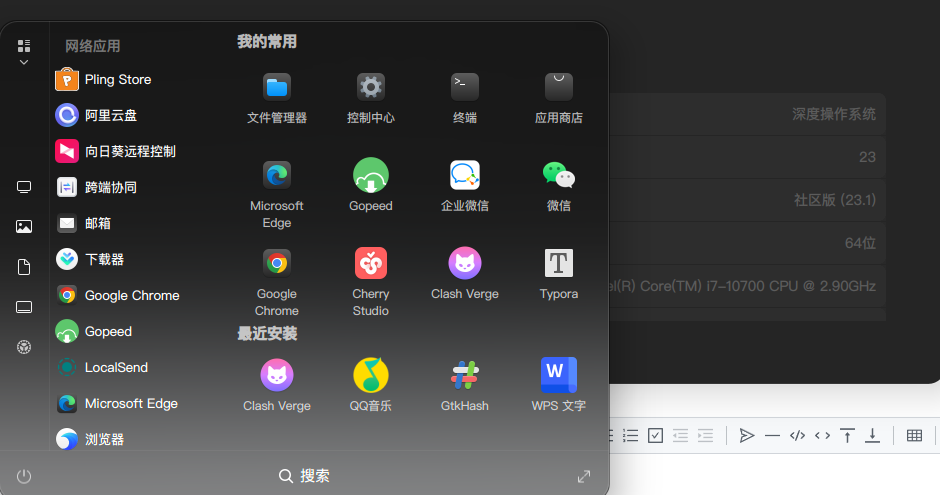Open 文件管理器 file manager
940x495 pixels.
coord(277,99)
